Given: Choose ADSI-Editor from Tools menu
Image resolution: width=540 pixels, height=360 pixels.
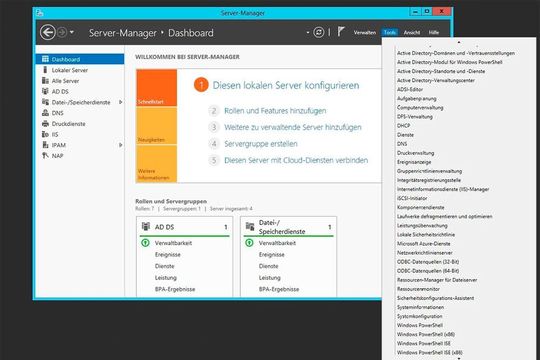Looking at the screenshot, I should 410,89.
